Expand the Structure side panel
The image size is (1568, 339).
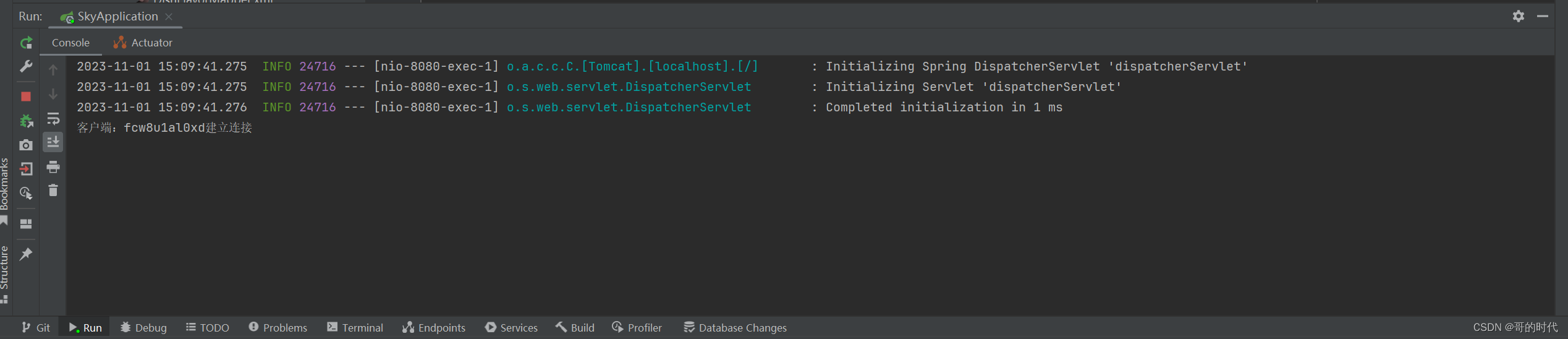pyautogui.click(x=4, y=269)
